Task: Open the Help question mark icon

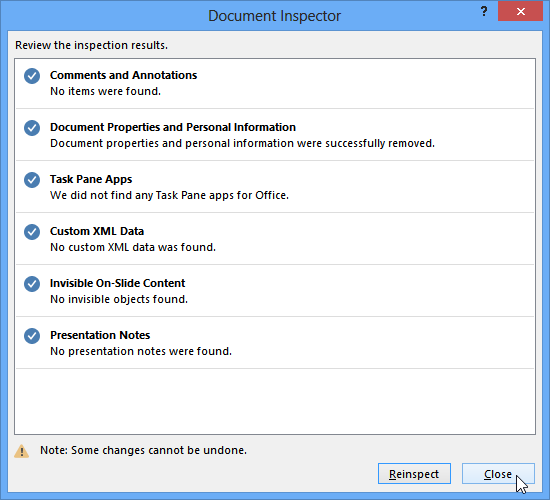Action: (484, 11)
